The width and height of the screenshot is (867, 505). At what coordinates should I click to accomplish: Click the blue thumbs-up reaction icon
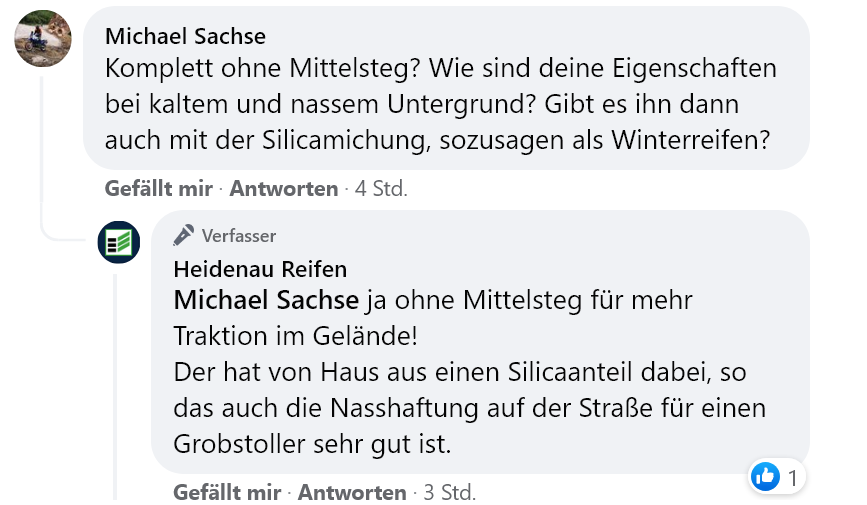click(x=765, y=477)
